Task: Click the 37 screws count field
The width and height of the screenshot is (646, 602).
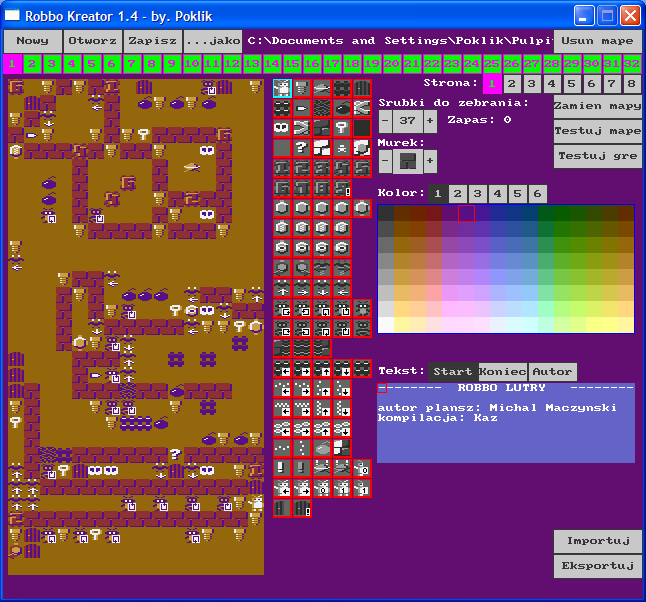Action: pos(407,121)
